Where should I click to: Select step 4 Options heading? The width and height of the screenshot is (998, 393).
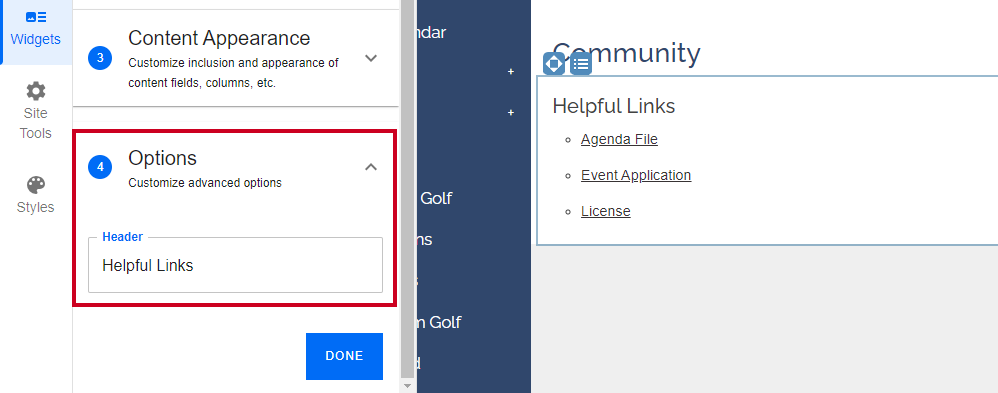coord(162,157)
